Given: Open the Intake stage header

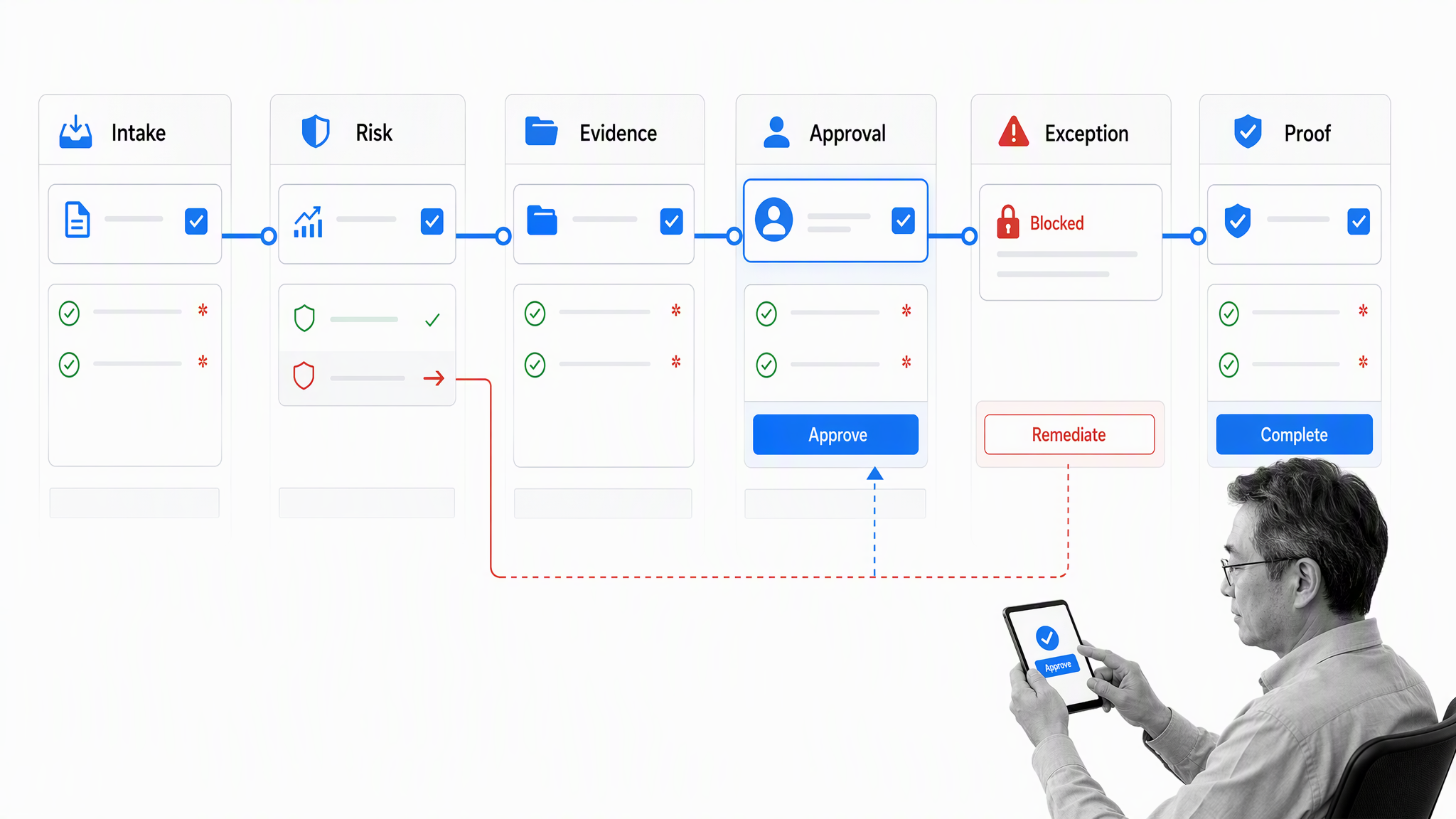Looking at the screenshot, I should pyautogui.click(x=135, y=130).
